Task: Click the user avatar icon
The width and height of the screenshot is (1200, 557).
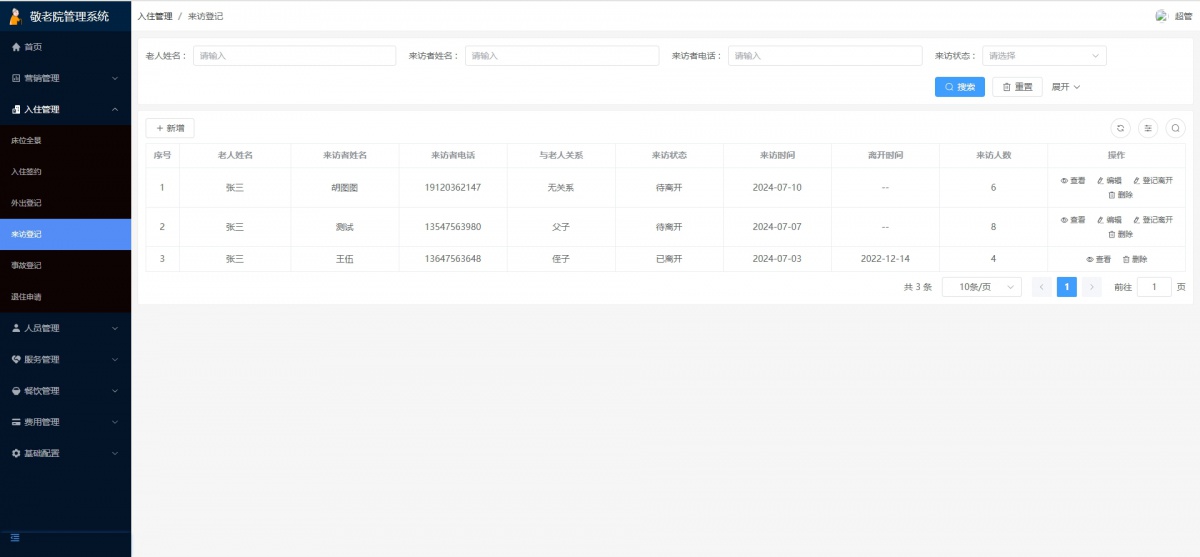Action: click(1161, 16)
